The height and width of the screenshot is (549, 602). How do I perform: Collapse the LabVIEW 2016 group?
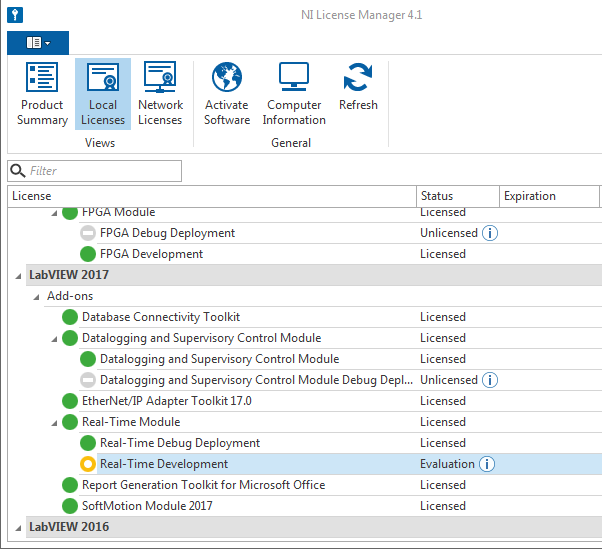pyautogui.click(x=18, y=528)
